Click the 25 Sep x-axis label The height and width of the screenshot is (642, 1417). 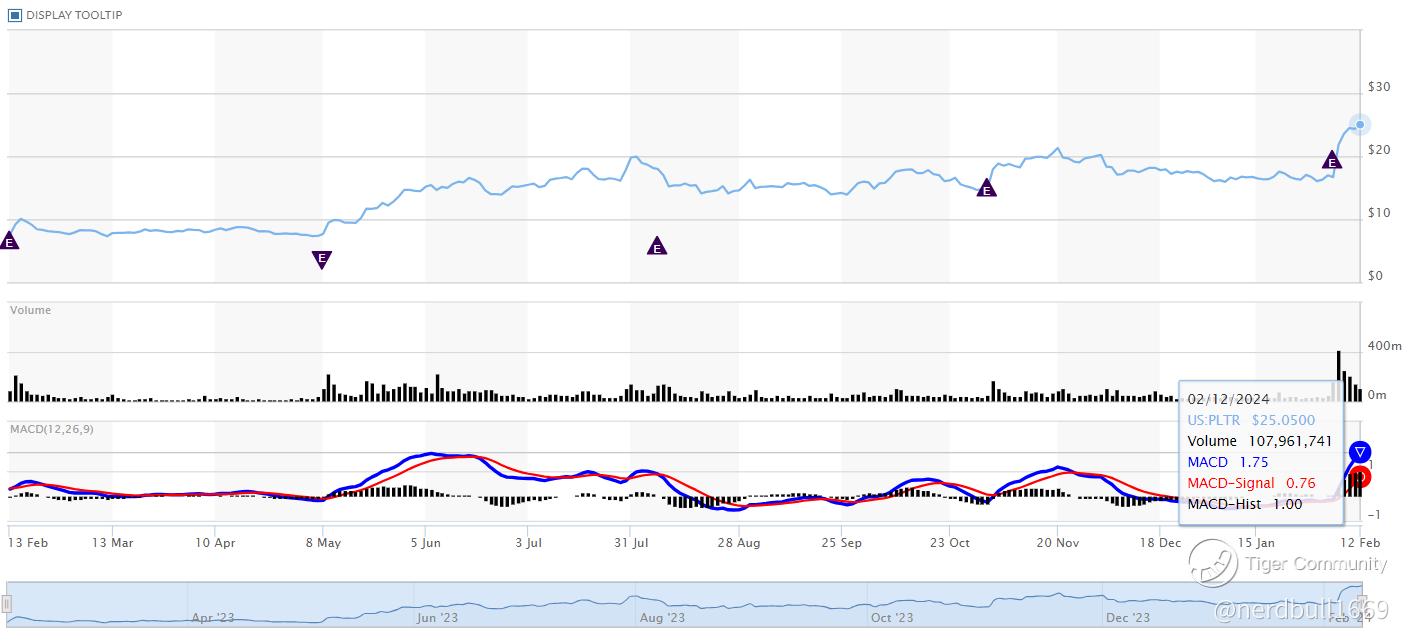pyautogui.click(x=842, y=542)
